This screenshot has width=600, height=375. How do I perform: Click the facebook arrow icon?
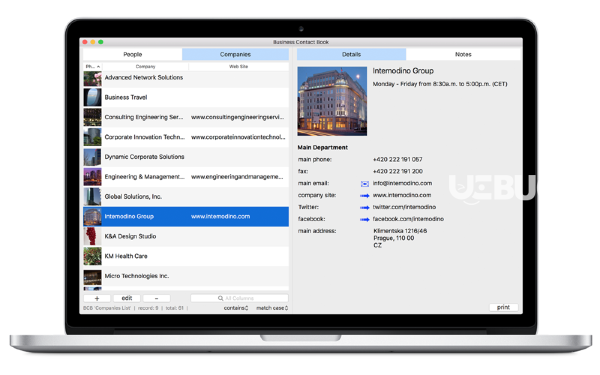pyautogui.click(x=365, y=220)
